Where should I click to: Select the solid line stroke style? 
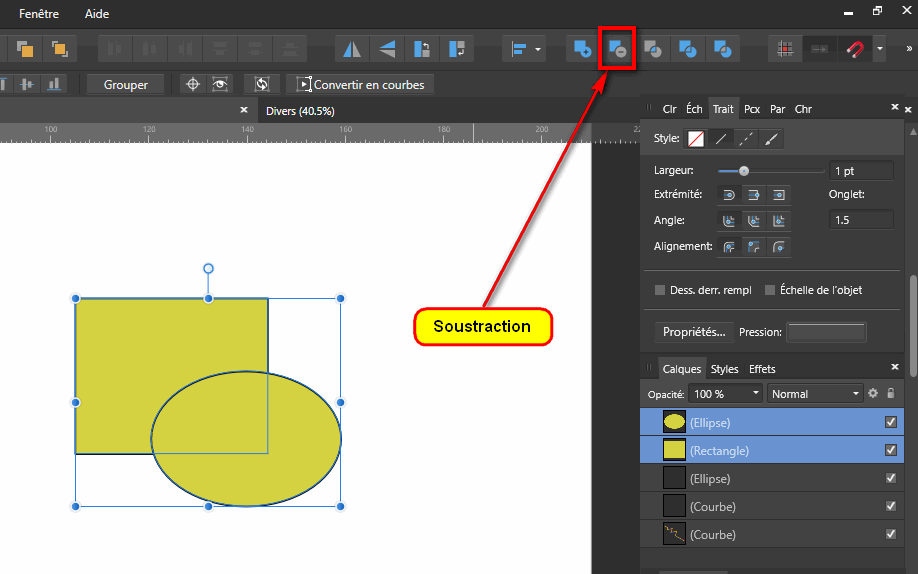pos(721,139)
